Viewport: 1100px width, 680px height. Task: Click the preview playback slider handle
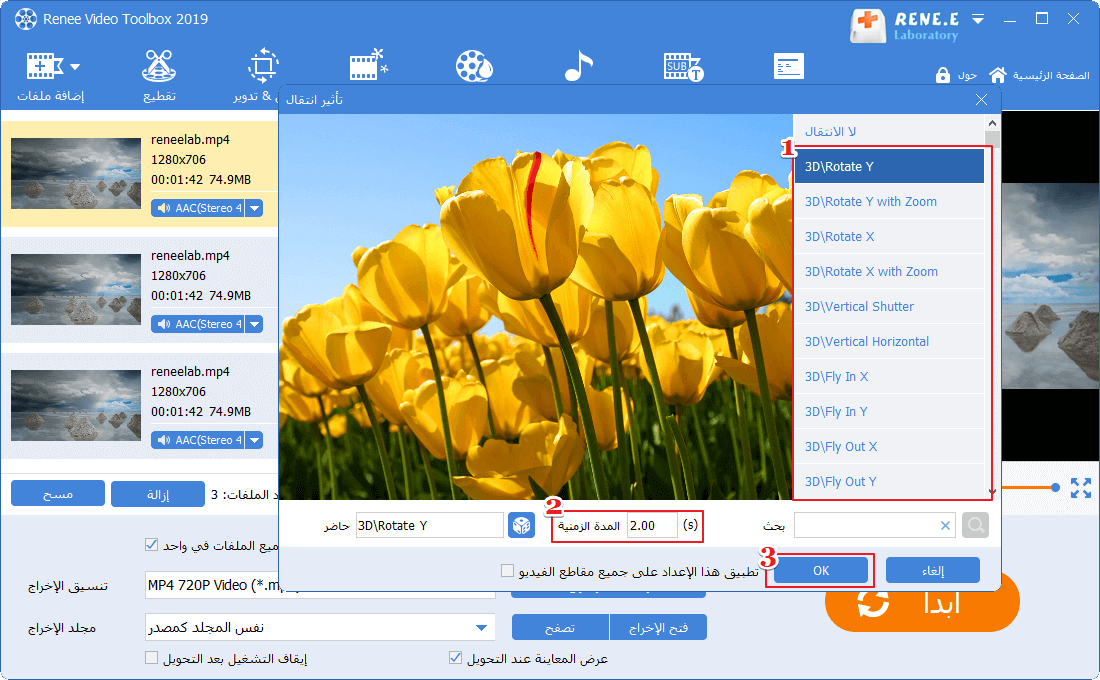click(1055, 487)
